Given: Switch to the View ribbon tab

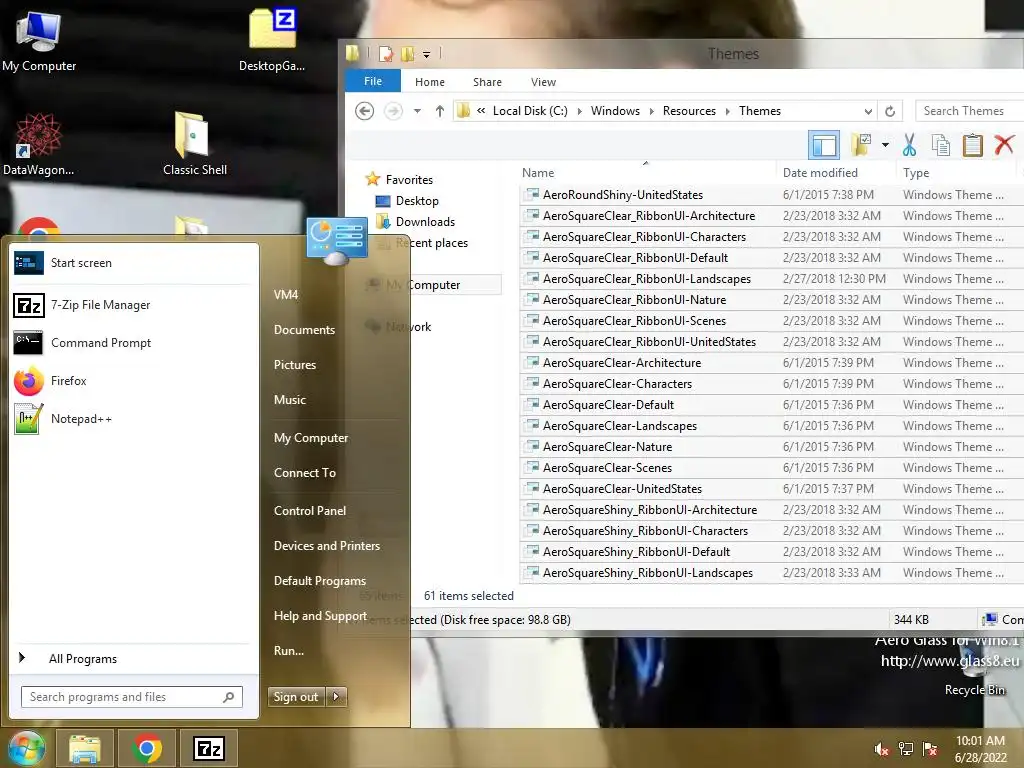Looking at the screenshot, I should (x=543, y=82).
